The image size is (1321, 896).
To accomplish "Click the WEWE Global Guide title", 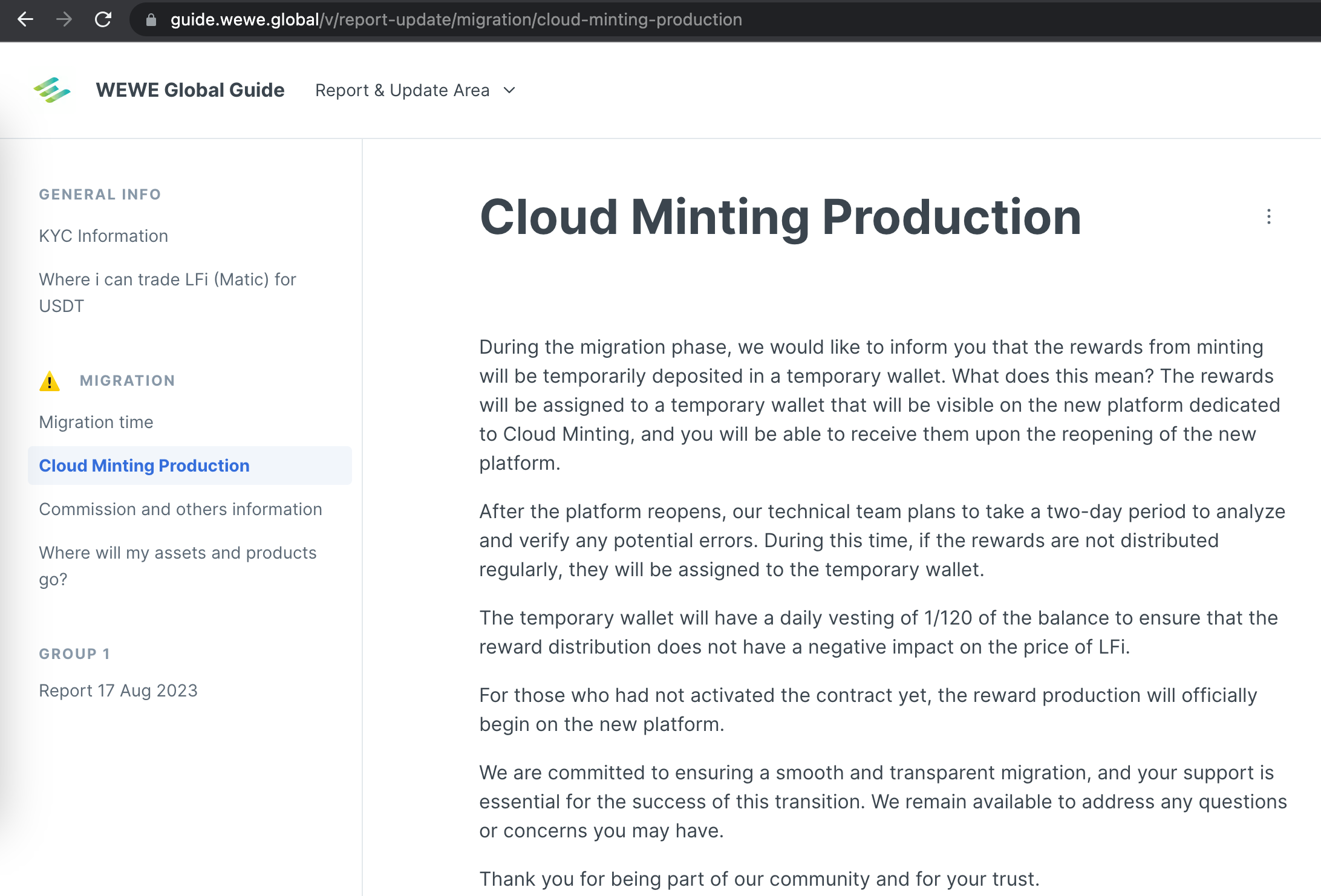I will (x=190, y=90).
